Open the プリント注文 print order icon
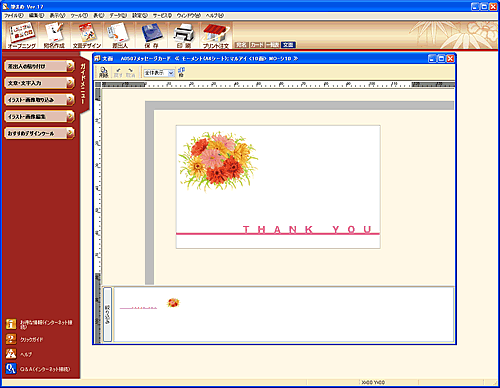The width and height of the screenshot is (500, 388). (x=216, y=35)
